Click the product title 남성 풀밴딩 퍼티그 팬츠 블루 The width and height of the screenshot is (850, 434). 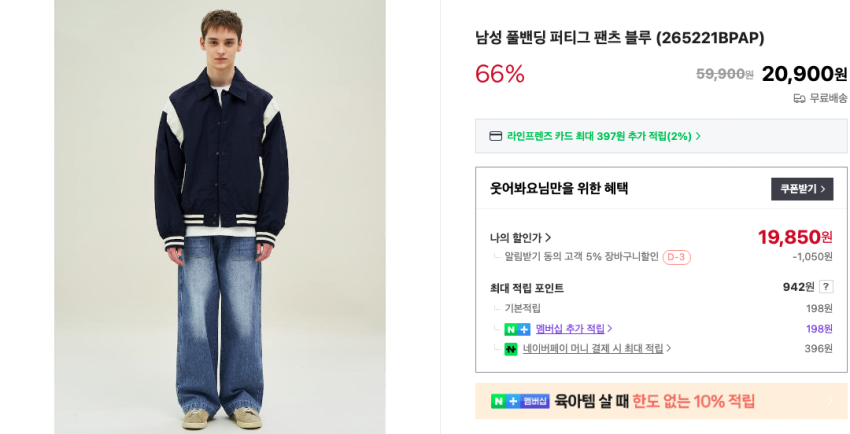[619, 38]
